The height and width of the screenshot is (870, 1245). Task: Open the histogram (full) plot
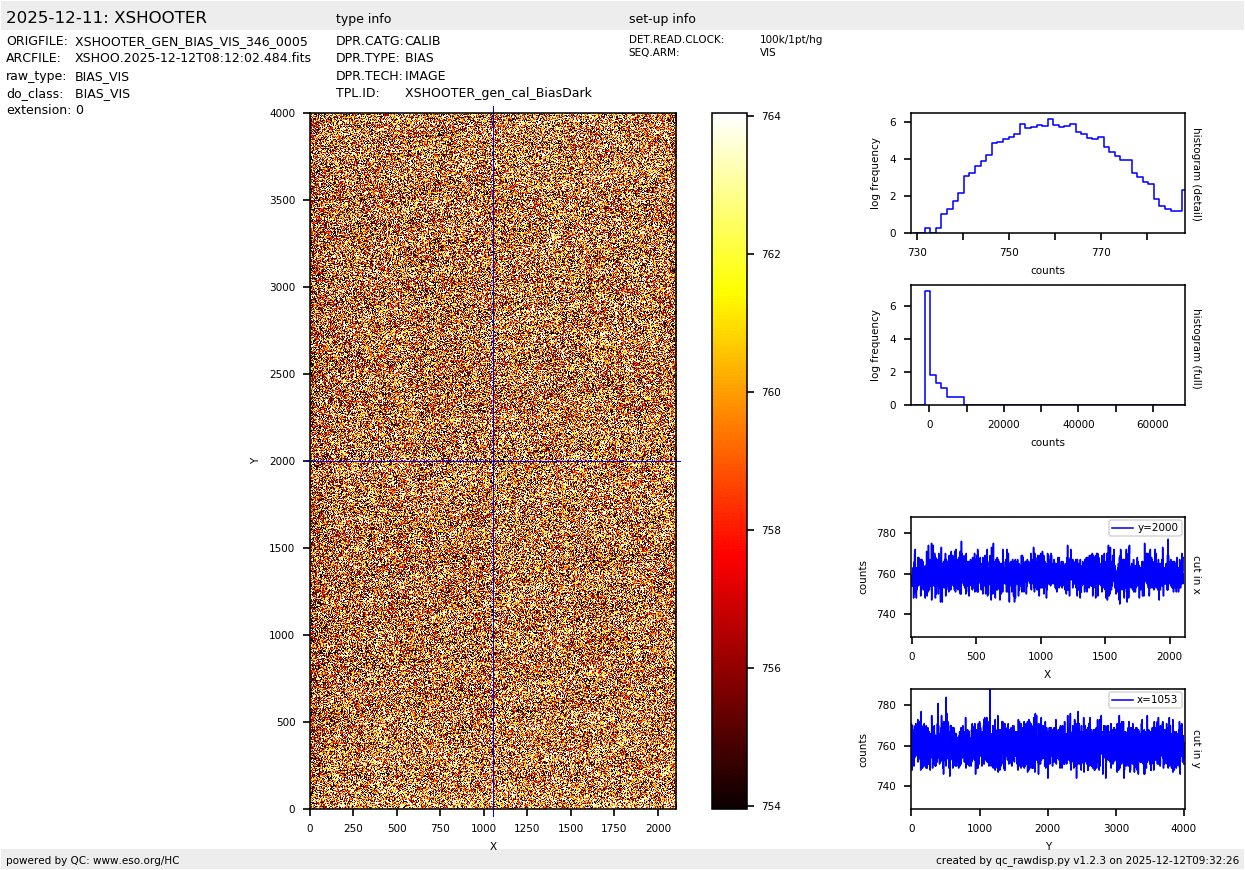1047,345
